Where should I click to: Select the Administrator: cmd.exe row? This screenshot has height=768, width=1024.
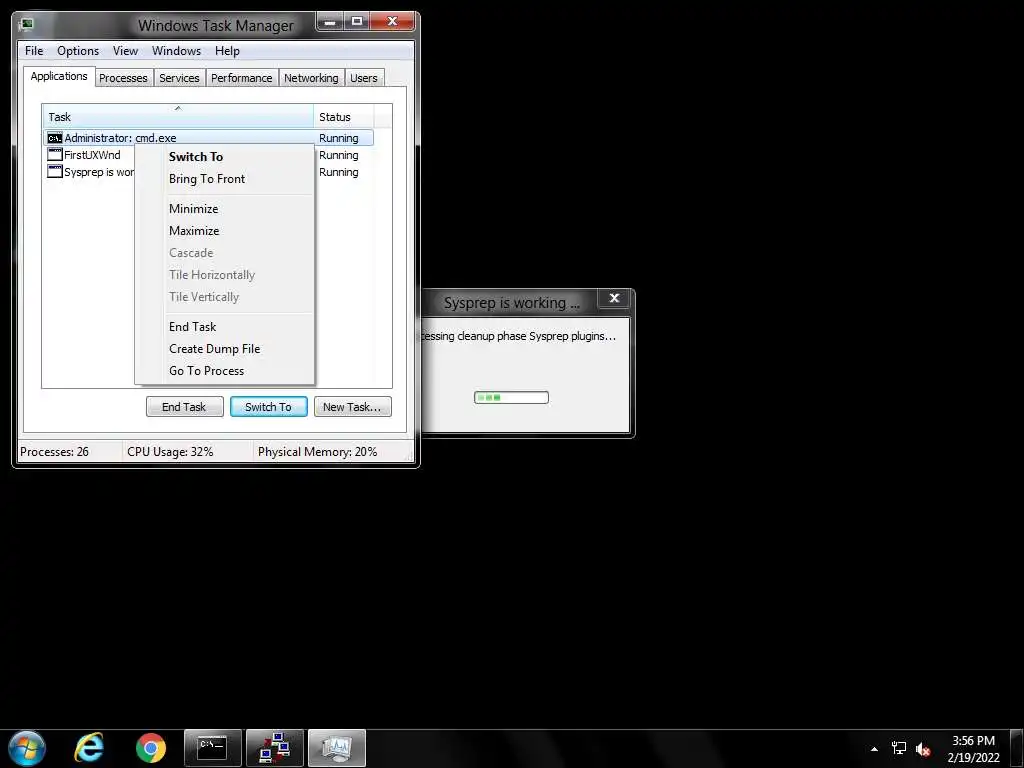(209, 138)
